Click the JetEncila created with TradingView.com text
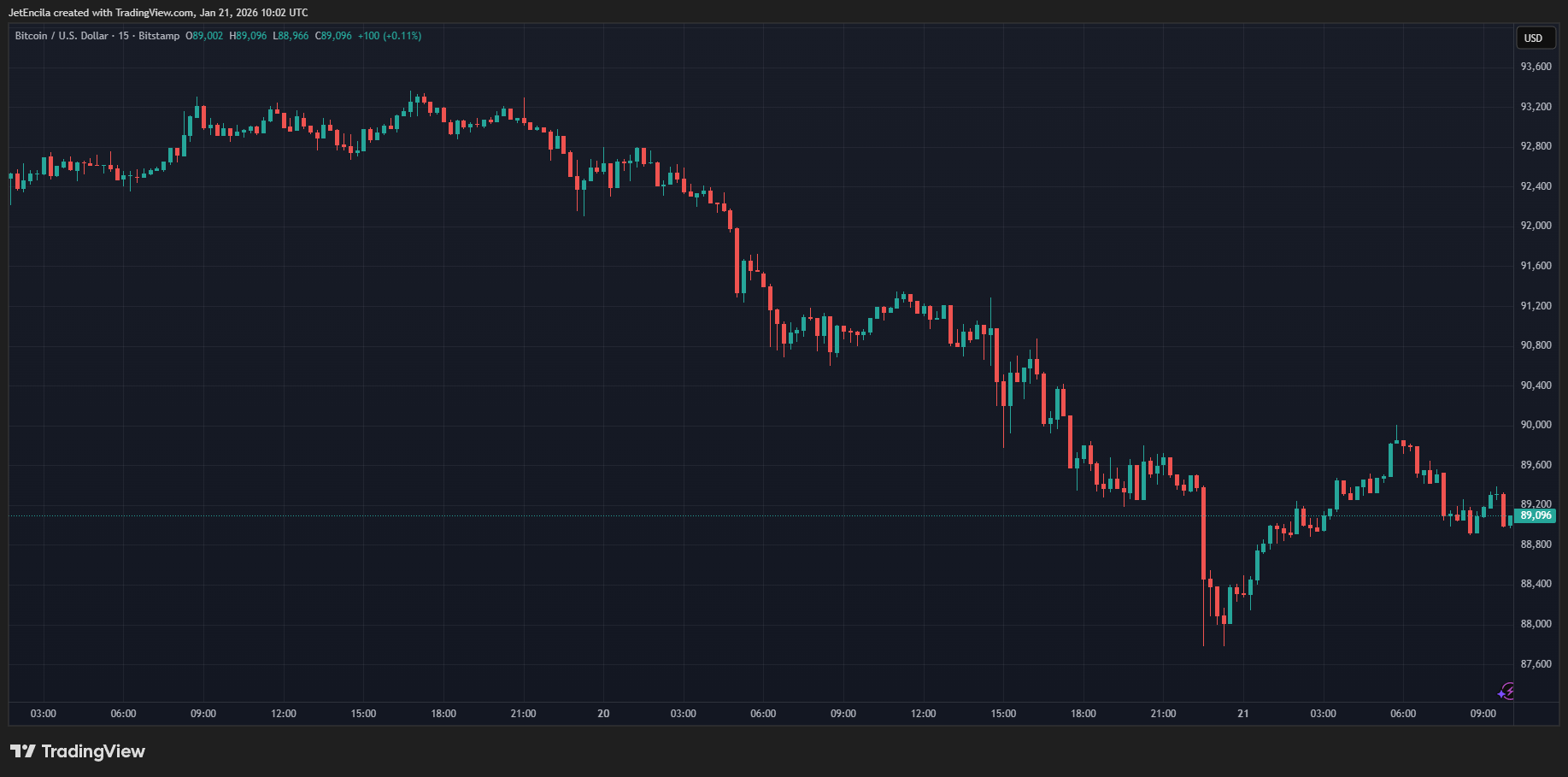The image size is (1568, 777). click(158, 13)
